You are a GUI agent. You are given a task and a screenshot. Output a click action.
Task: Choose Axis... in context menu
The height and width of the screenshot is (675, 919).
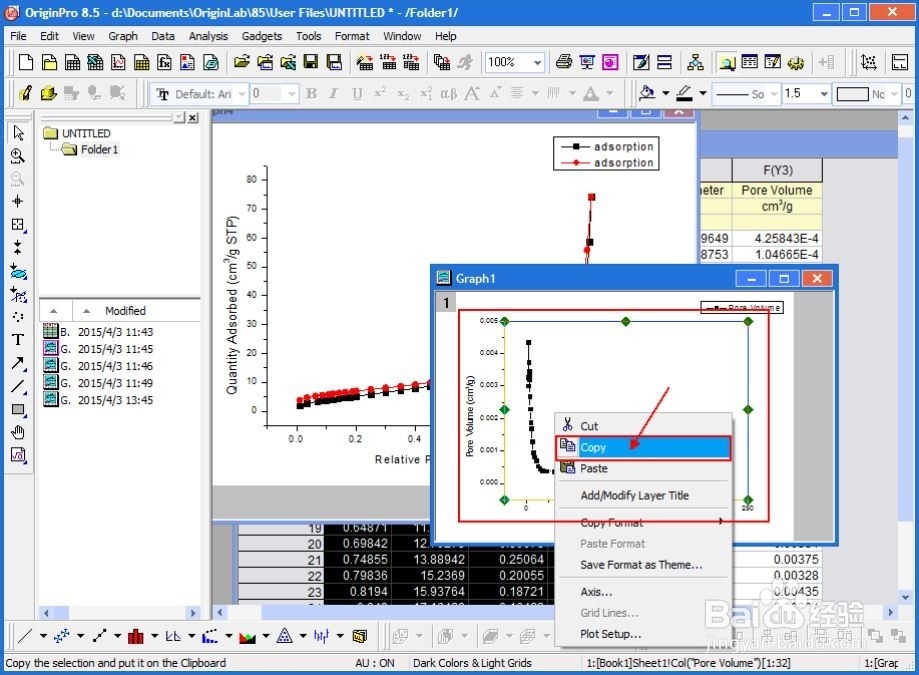click(643, 592)
